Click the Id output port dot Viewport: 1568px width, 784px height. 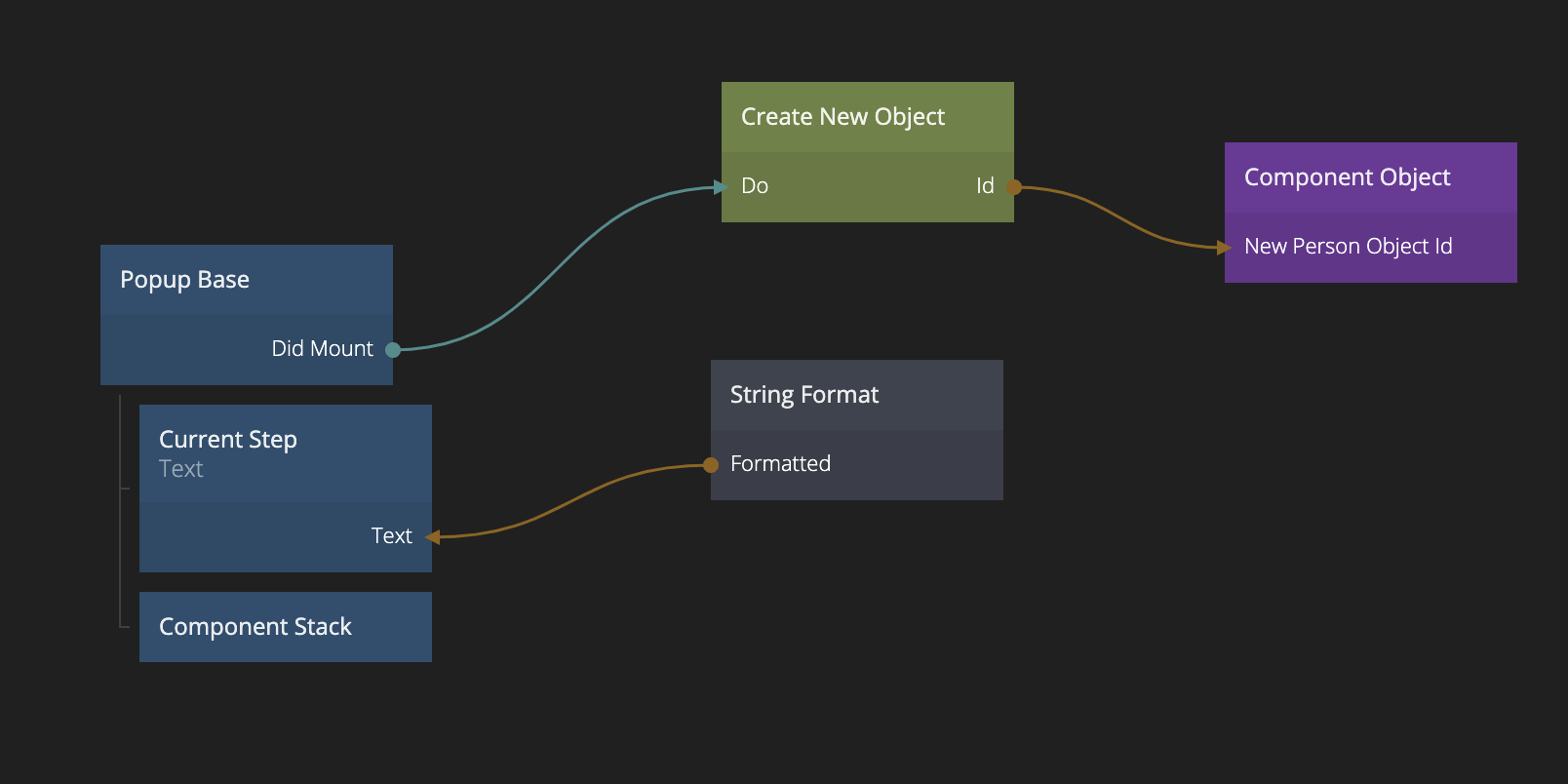coord(1014,186)
